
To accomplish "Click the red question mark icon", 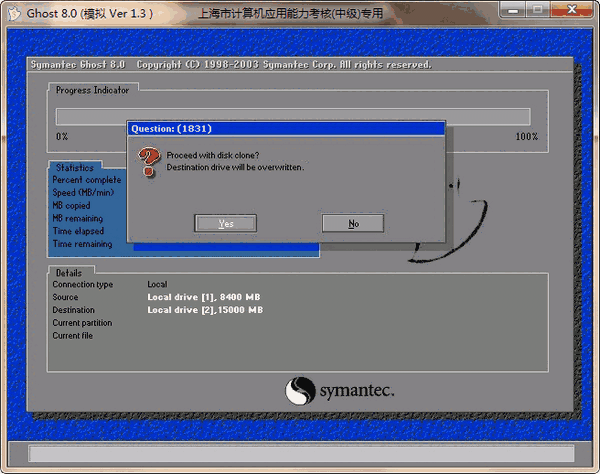I will [149, 161].
